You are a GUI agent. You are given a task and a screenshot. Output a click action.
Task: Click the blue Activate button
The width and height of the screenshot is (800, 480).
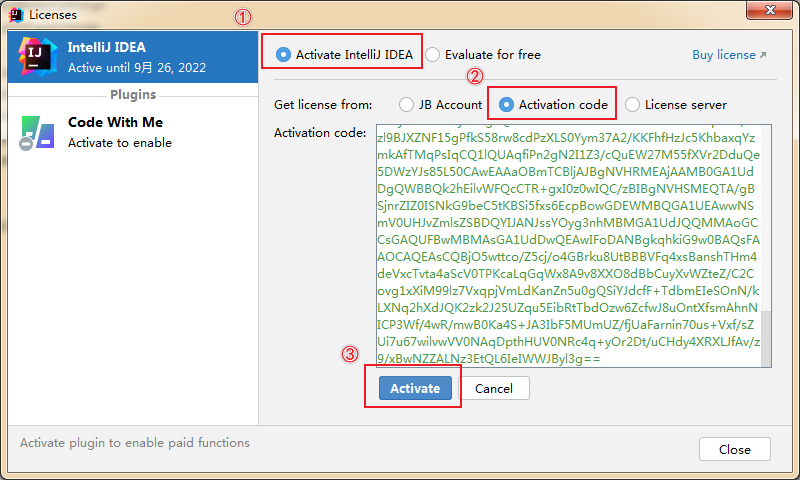pyautogui.click(x=415, y=388)
